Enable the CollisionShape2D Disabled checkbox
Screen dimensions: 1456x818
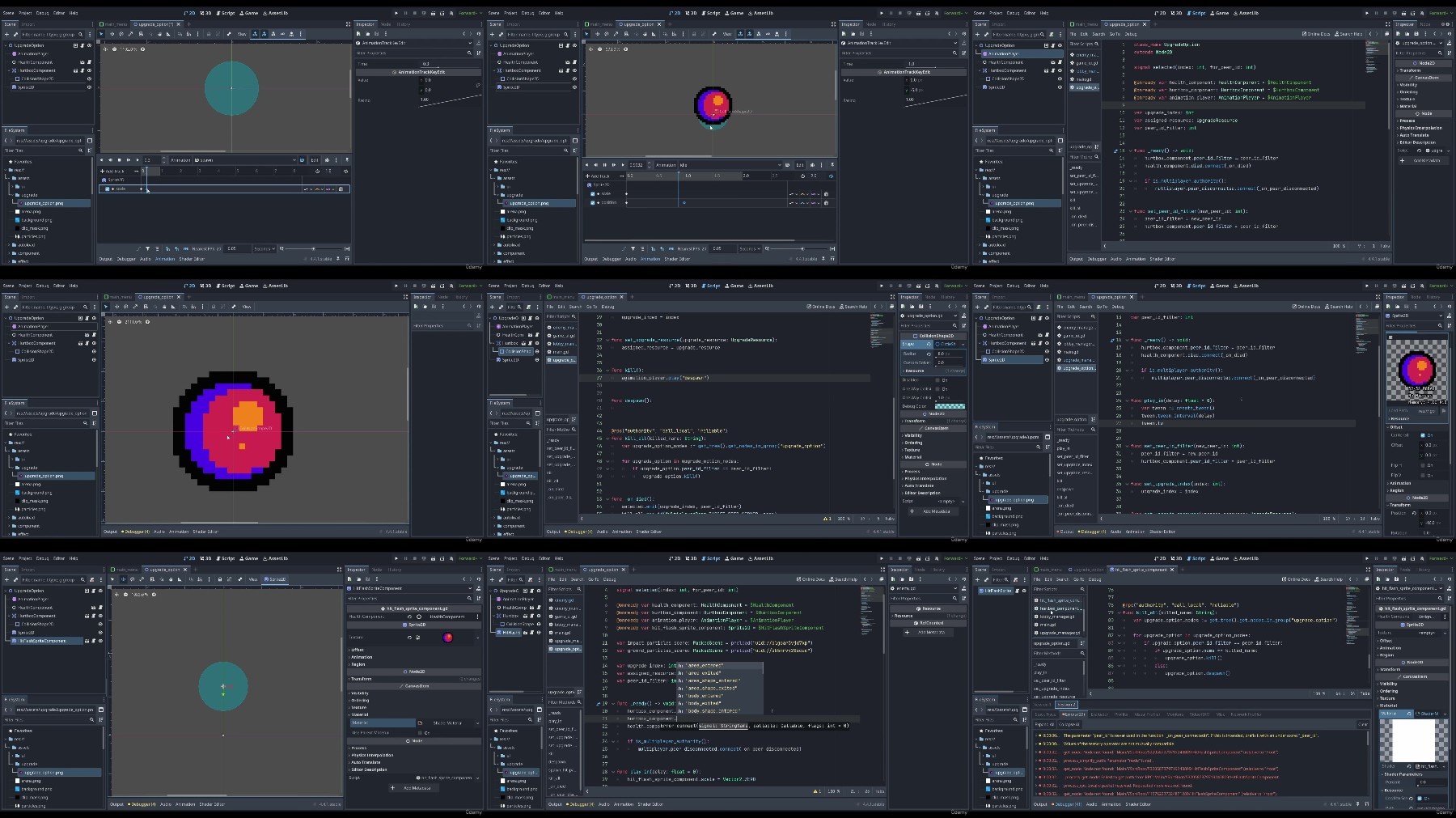click(x=938, y=380)
